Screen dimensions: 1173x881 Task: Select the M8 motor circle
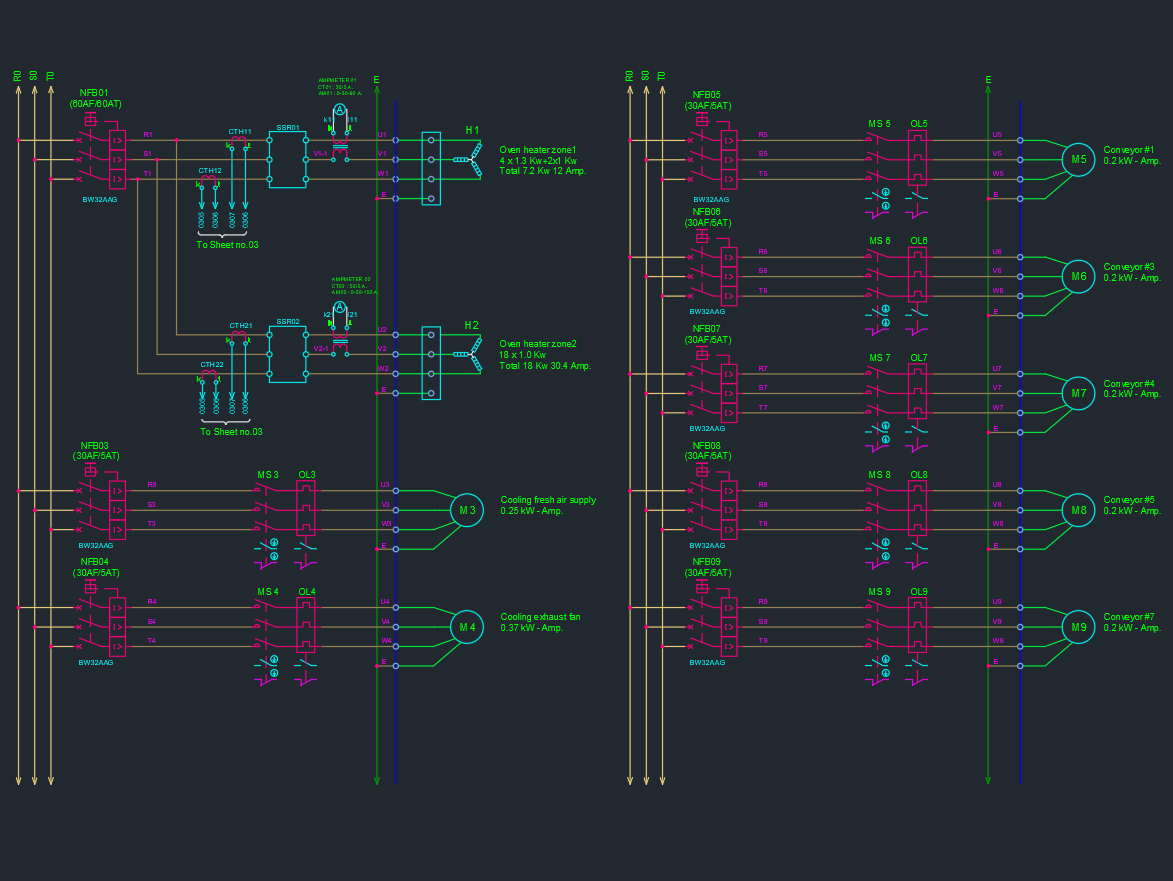point(1078,510)
